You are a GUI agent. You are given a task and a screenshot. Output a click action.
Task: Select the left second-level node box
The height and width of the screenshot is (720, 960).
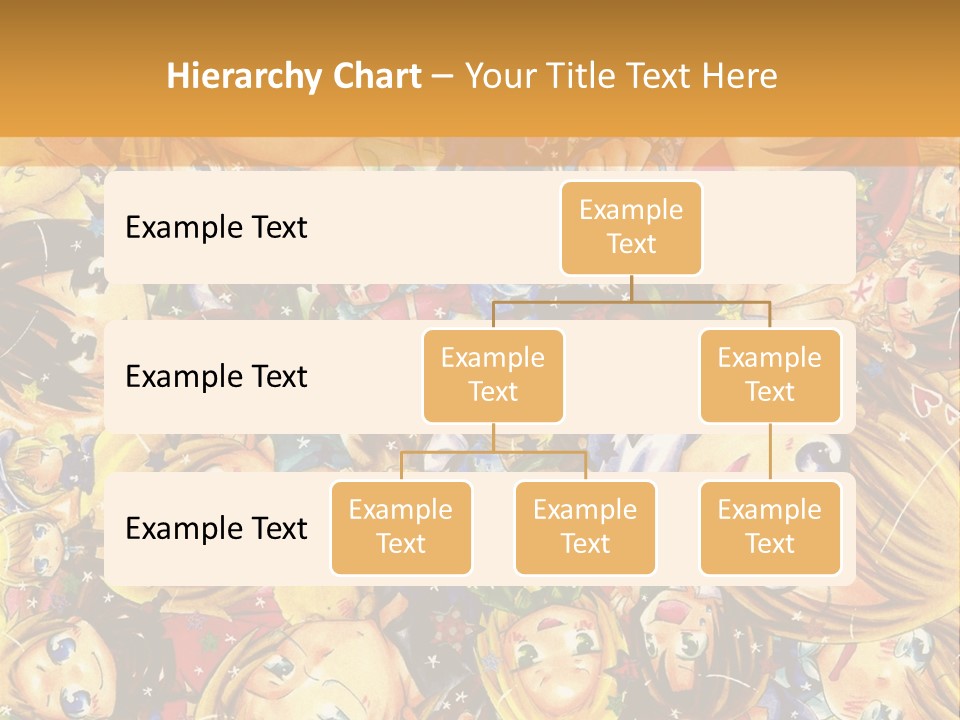pyautogui.click(x=493, y=376)
